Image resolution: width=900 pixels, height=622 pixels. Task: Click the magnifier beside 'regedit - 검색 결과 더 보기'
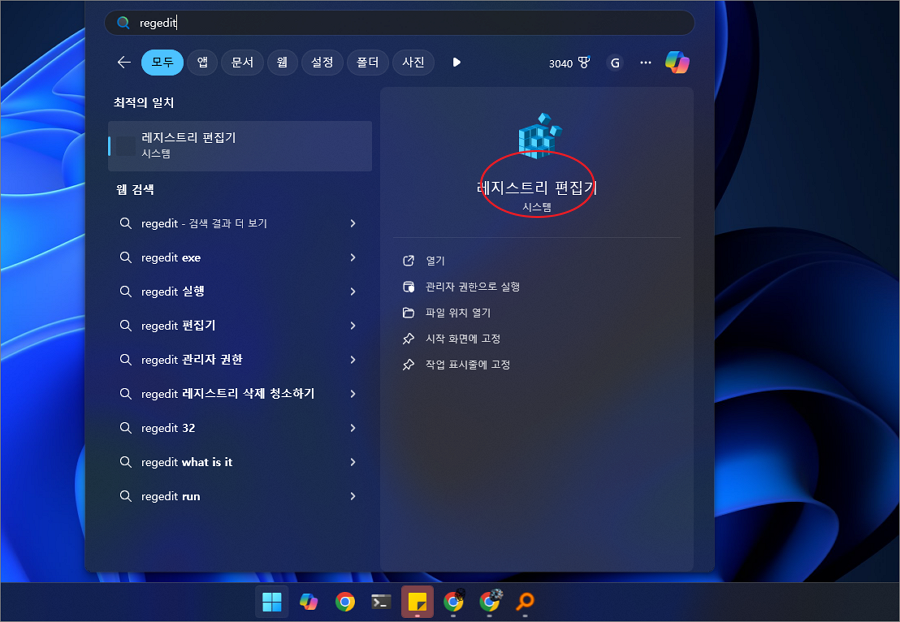click(125, 223)
